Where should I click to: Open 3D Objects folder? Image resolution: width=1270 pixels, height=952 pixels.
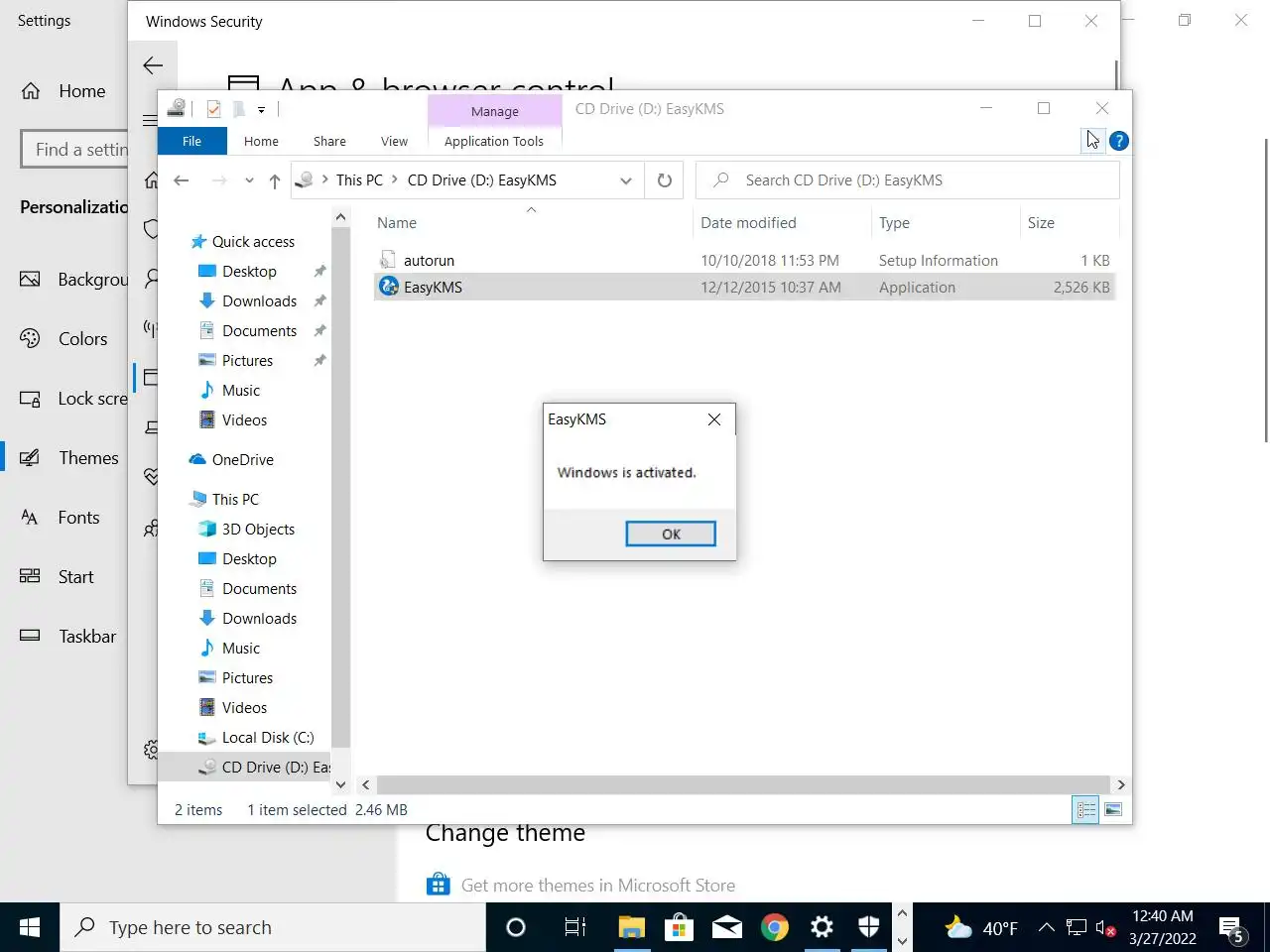pos(258,530)
